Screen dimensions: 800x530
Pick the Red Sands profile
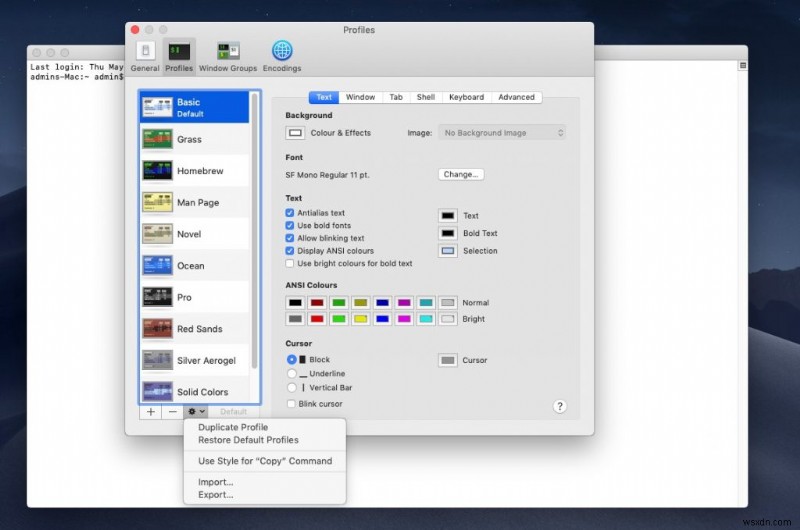tap(195, 329)
